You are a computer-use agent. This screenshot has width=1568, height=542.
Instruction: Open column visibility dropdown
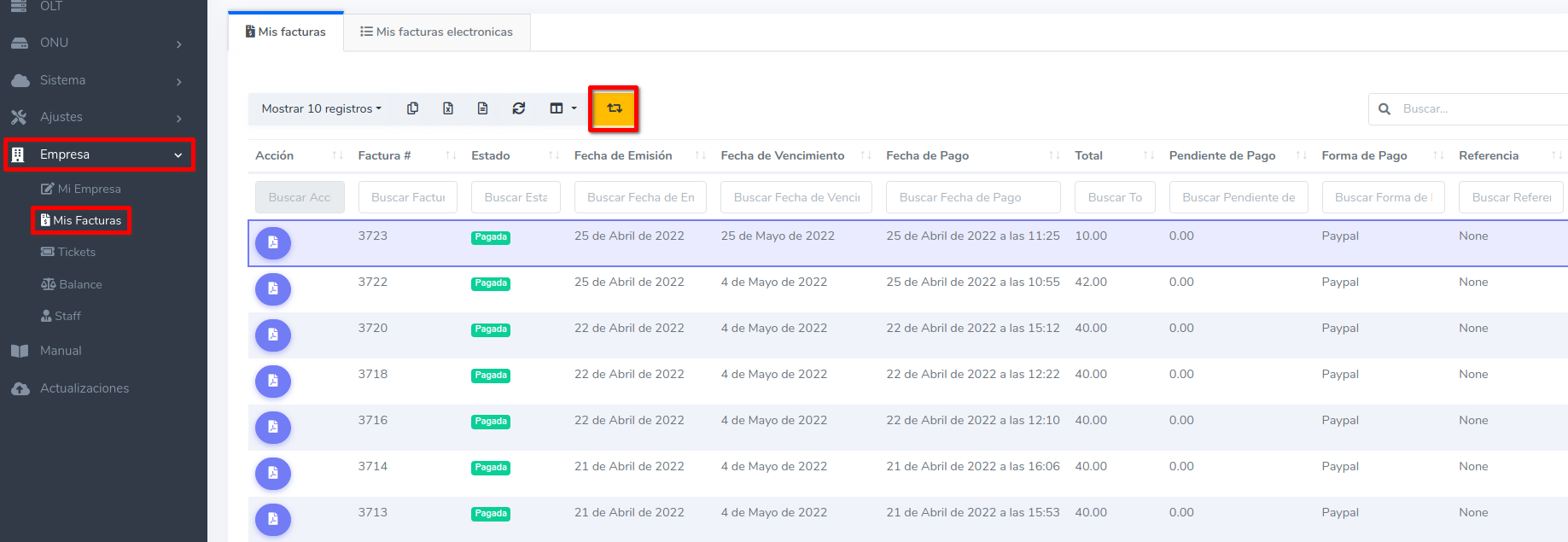click(x=562, y=108)
